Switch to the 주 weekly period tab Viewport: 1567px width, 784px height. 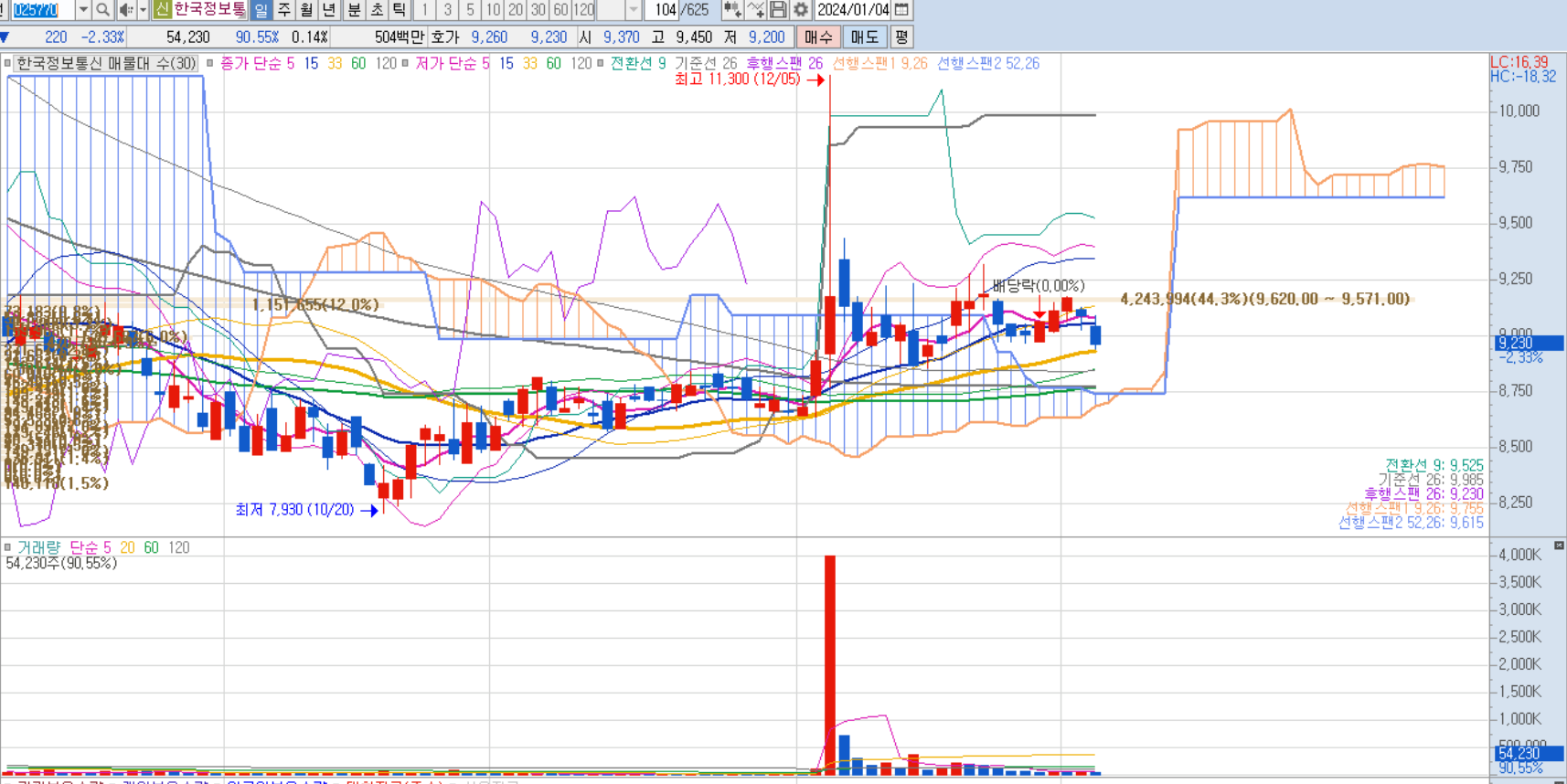pos(284,10)
